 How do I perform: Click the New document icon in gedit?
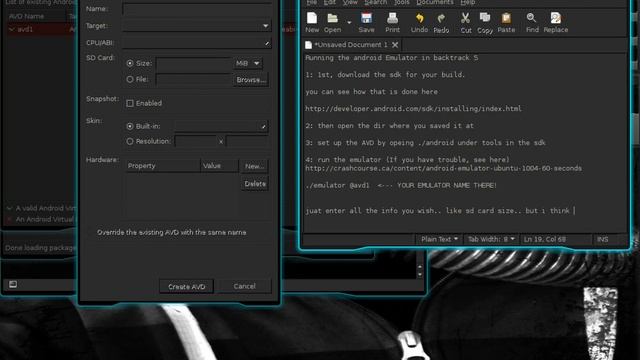(x=312, y=22)
